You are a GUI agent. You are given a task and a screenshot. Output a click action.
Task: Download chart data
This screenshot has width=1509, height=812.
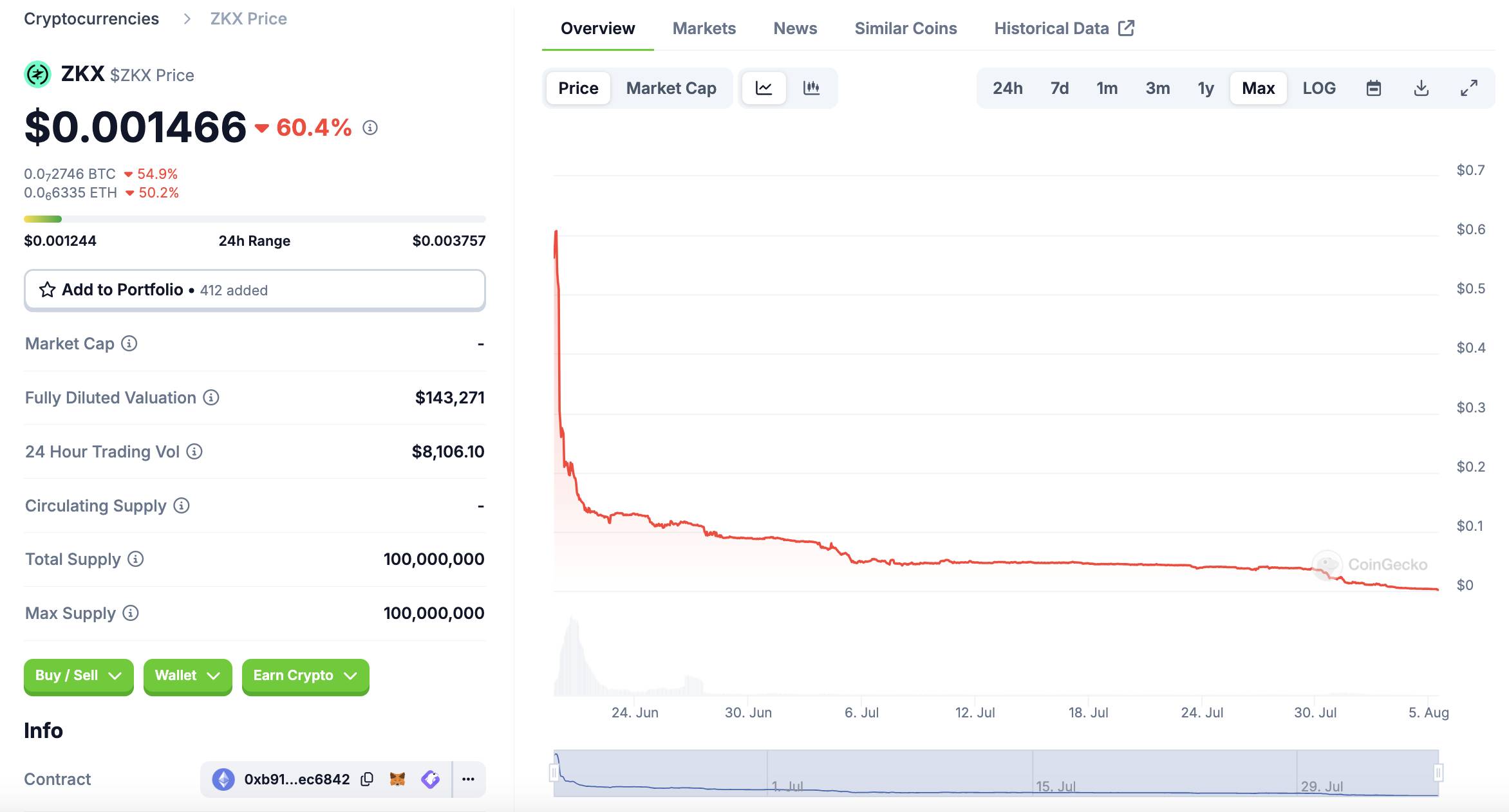(1421, 88)
